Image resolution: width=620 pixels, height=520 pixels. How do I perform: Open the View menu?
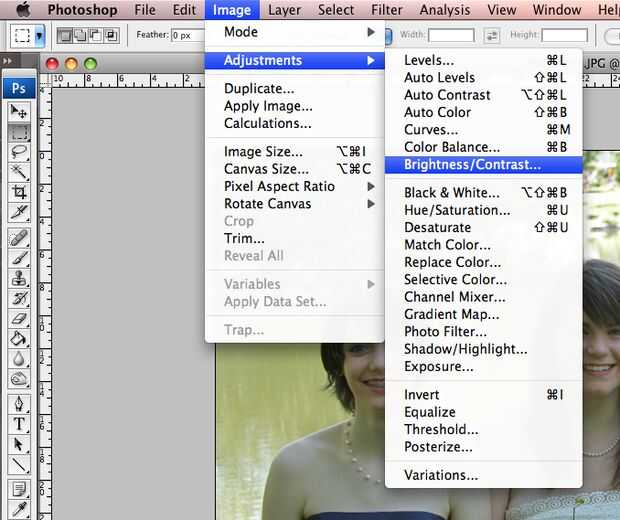502,10
